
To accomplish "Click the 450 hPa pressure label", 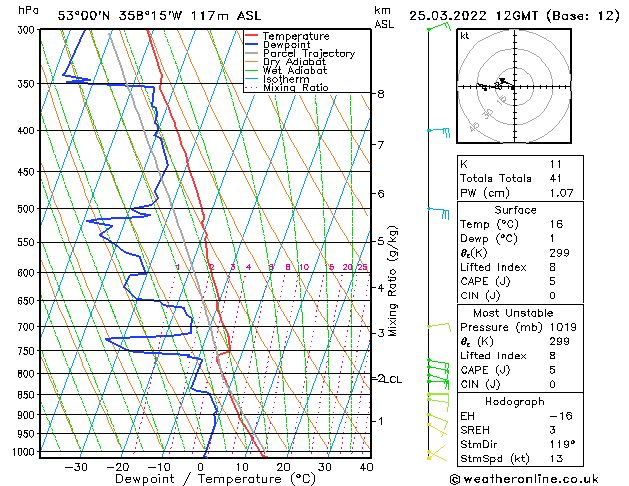I will pos(28,172).
